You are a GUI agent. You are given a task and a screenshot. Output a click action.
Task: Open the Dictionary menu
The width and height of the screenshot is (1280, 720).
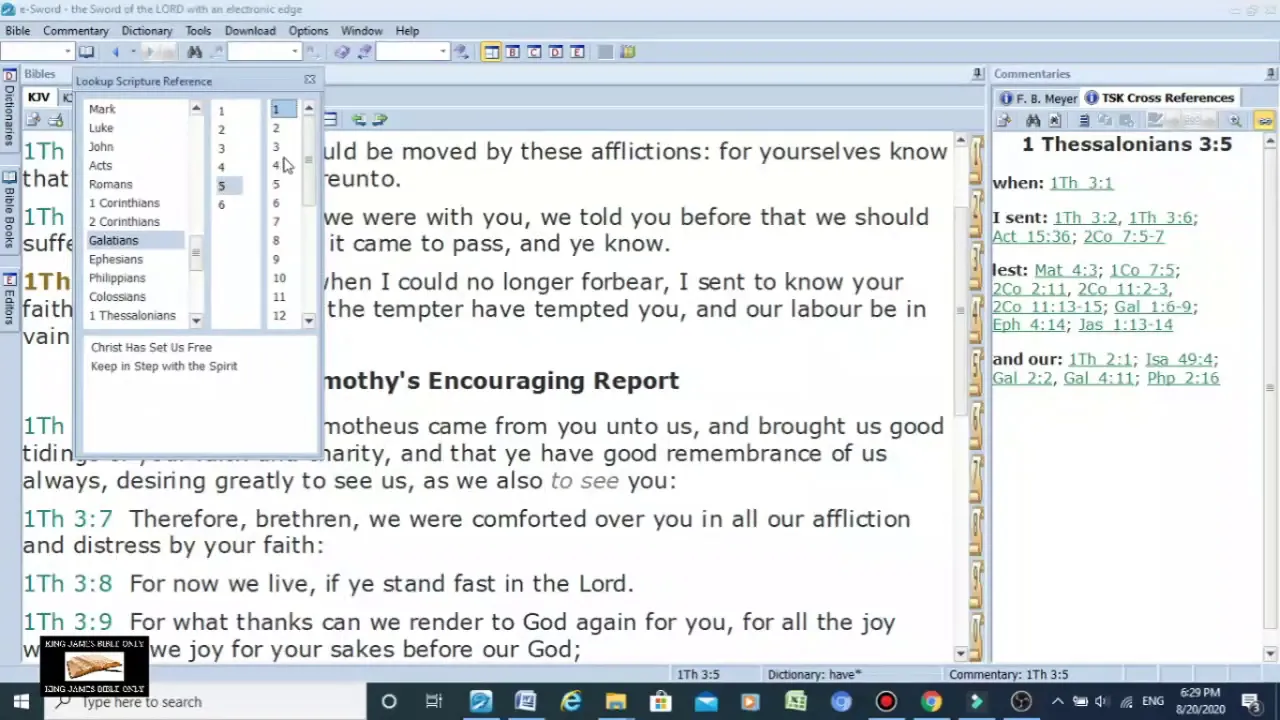point(147,31)
